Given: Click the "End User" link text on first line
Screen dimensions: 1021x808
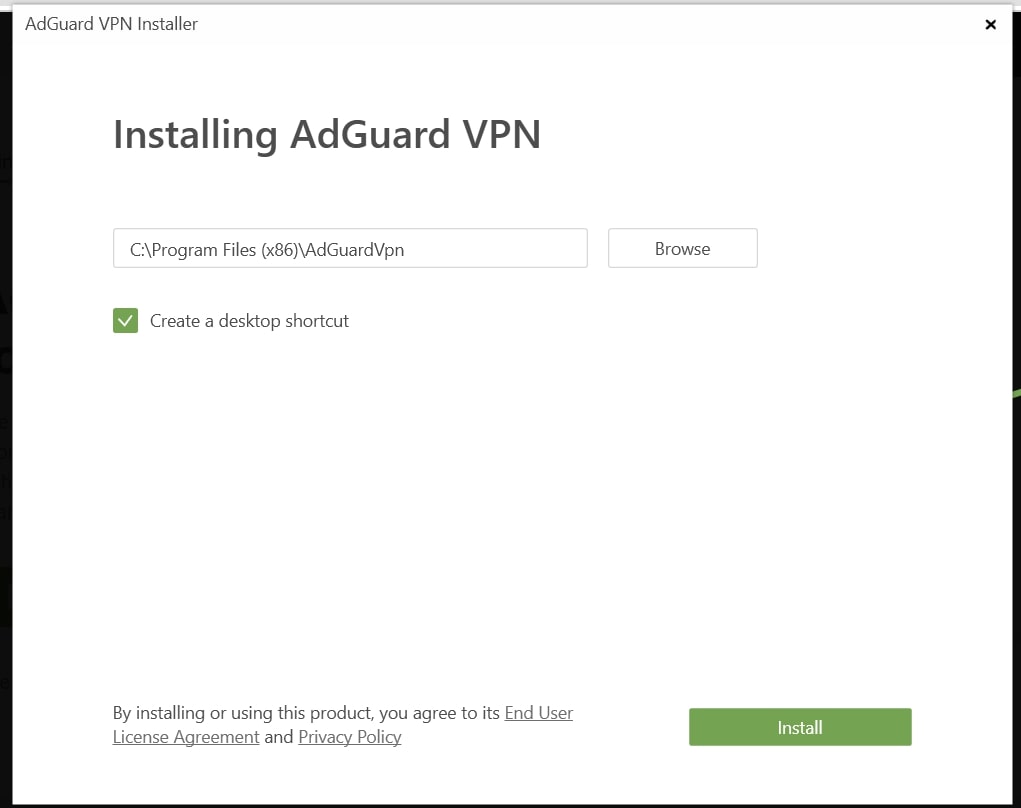Looking at the screenshot, I should [538, 713].
